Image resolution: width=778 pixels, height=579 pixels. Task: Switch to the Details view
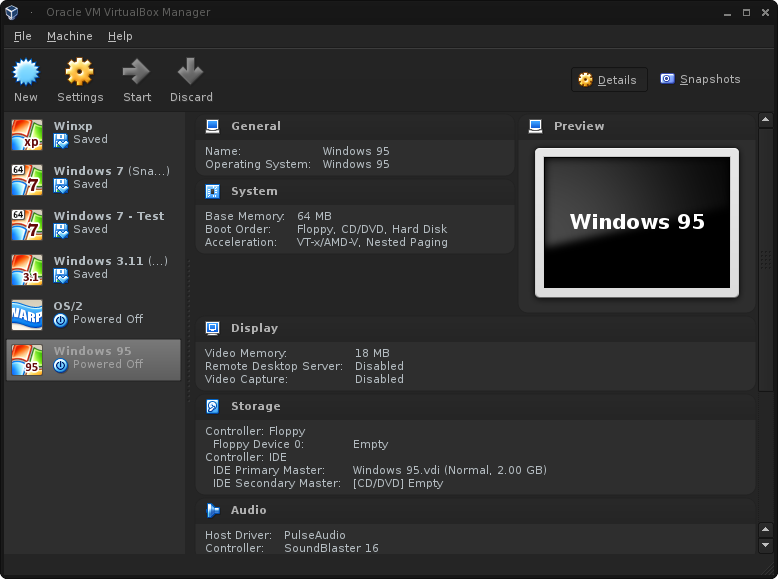coord(609,80)
